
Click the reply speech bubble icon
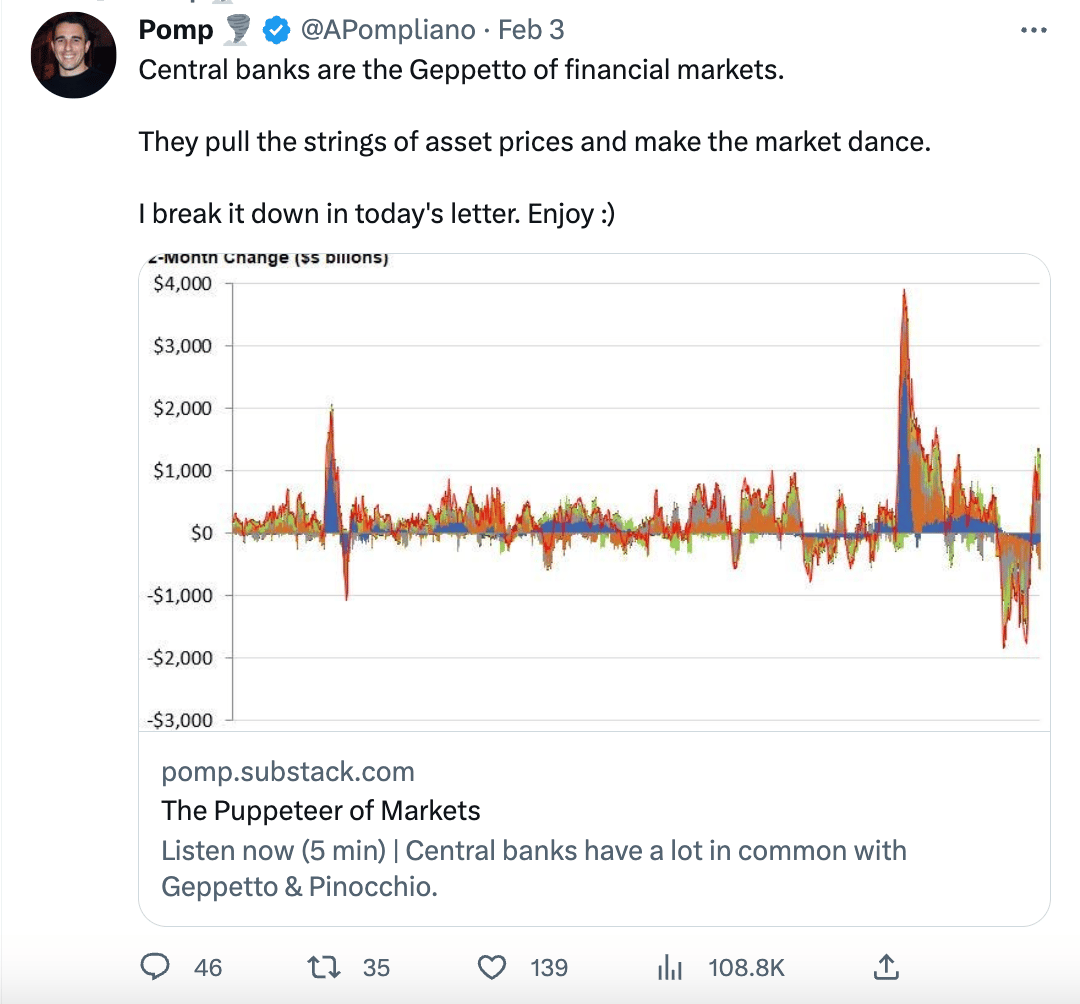155,967
